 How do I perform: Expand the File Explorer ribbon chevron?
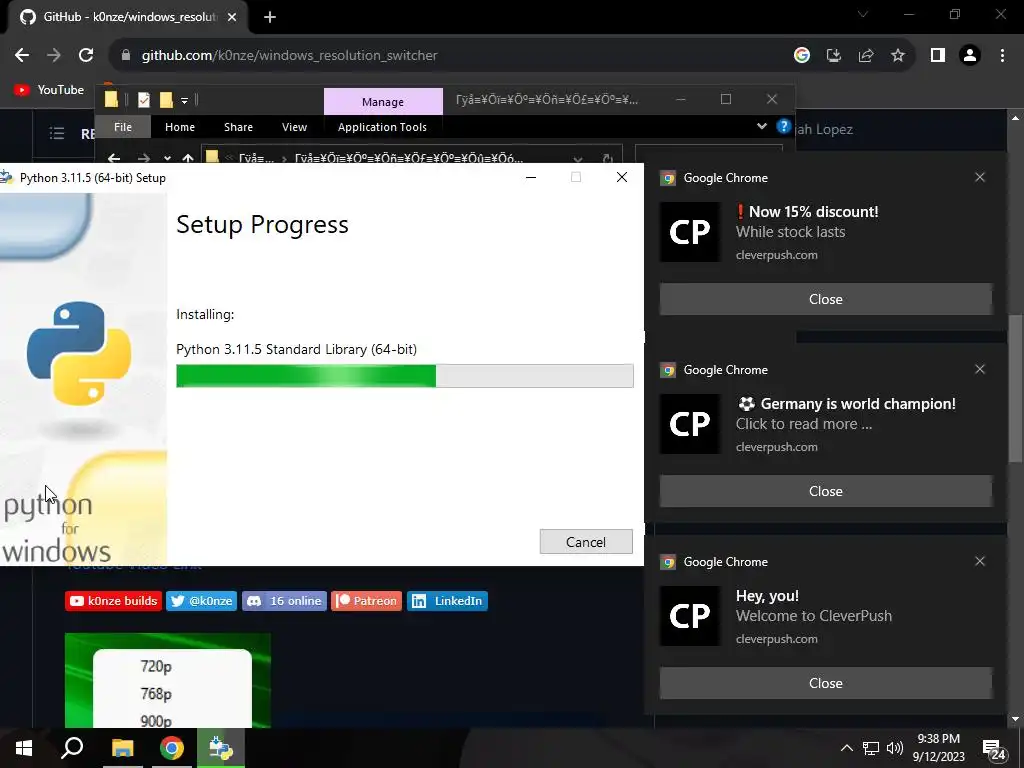pos(761,126)
